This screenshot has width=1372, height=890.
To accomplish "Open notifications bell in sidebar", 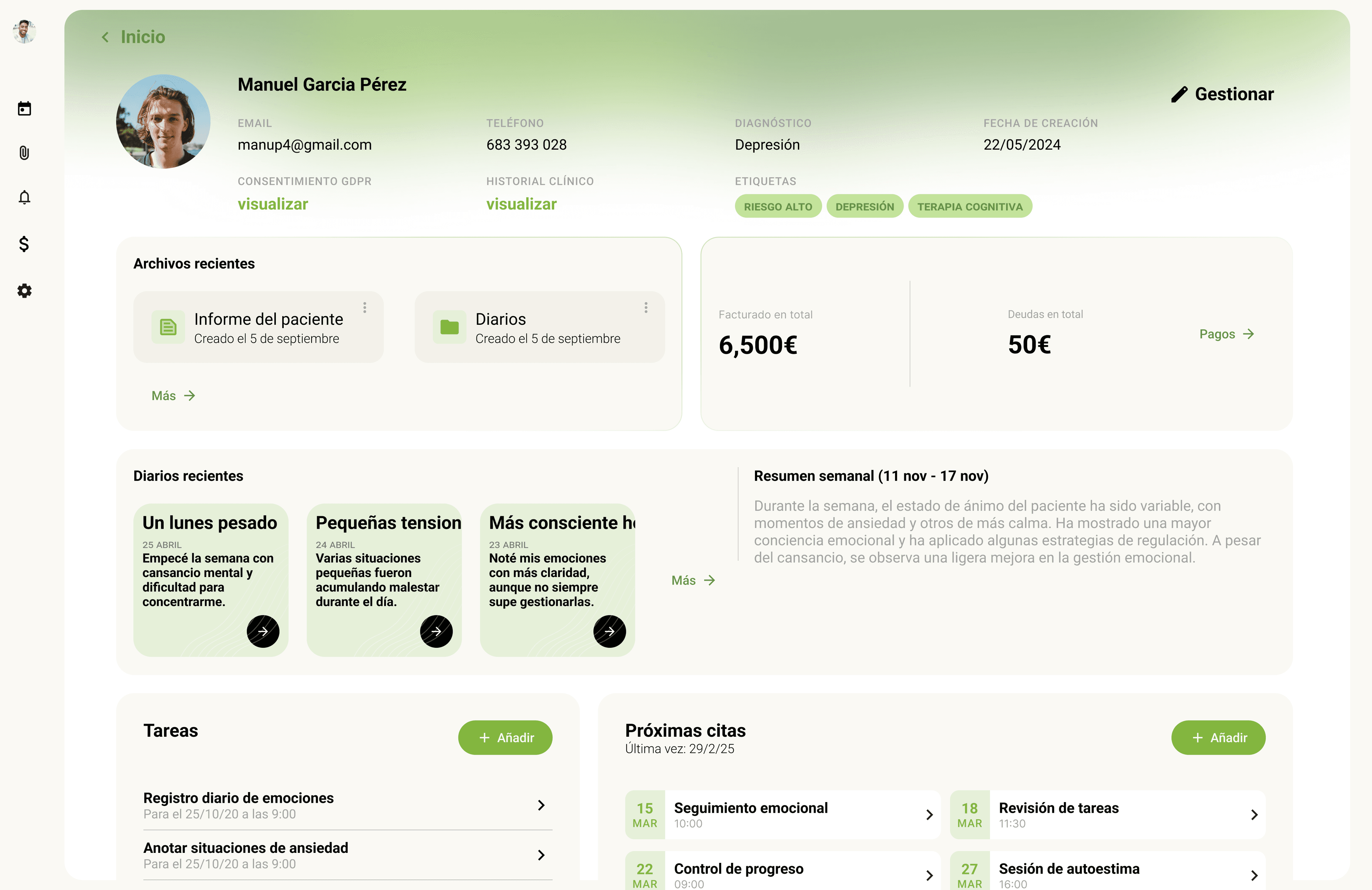I will 24,198.
